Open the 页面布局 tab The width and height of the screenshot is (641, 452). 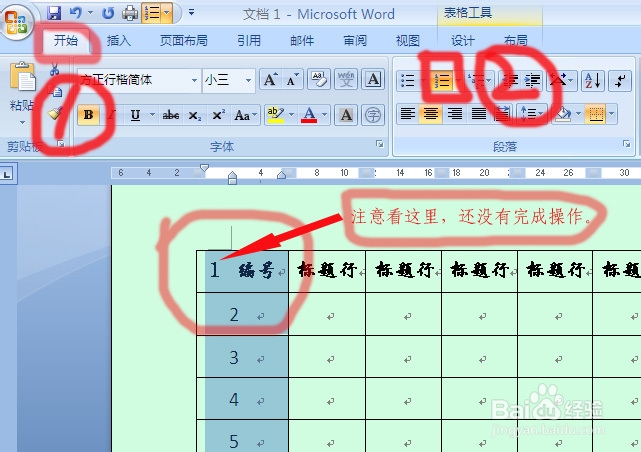coord(184,40)
